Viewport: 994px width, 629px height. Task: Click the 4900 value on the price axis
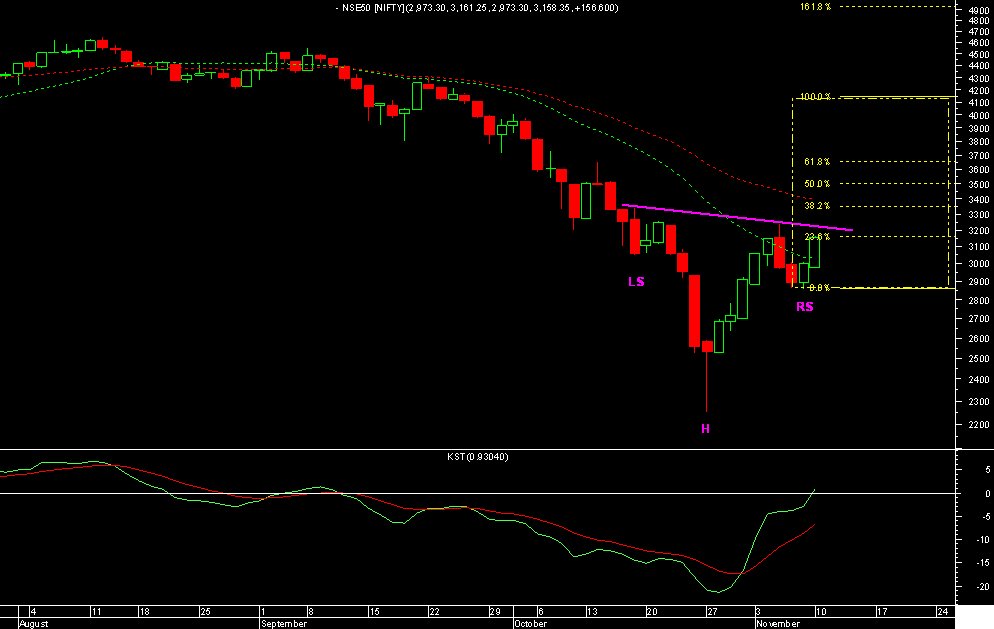pos(977,12)
